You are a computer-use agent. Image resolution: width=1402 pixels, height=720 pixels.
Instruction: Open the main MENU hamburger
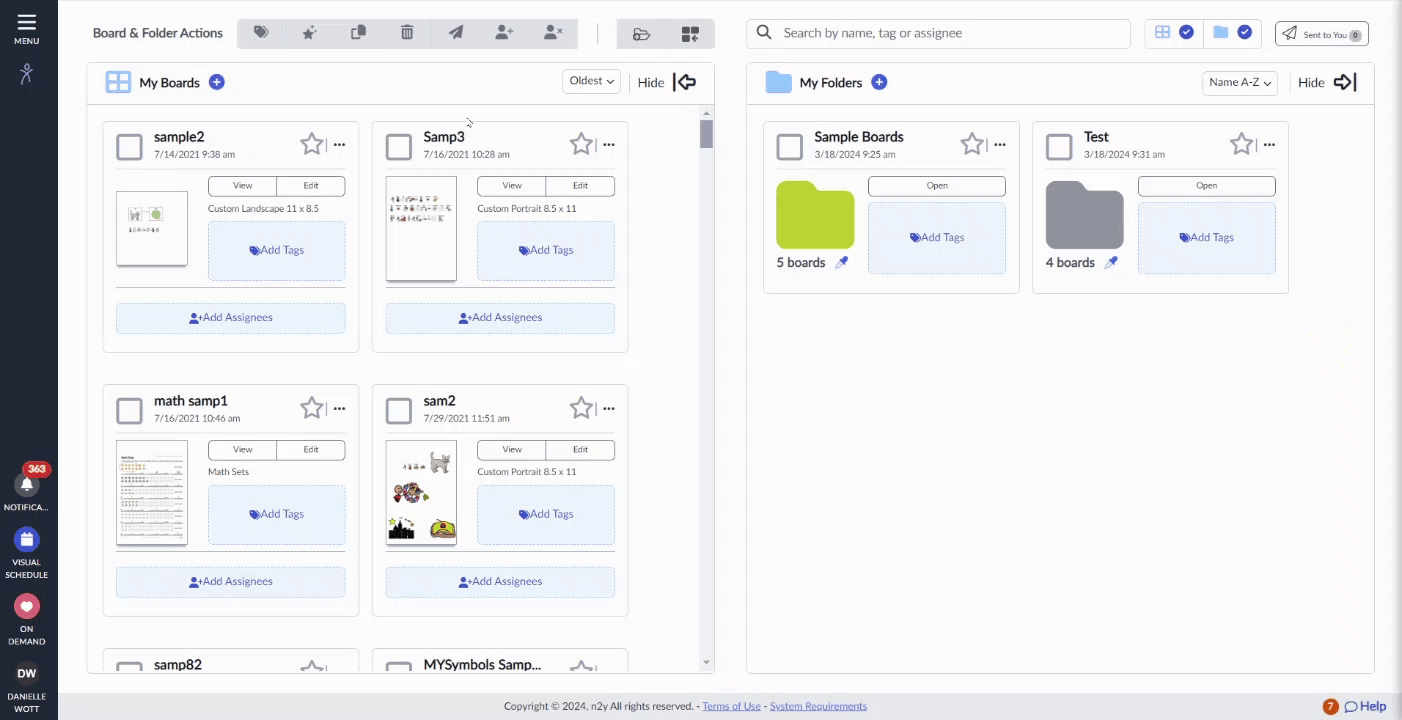27,28
